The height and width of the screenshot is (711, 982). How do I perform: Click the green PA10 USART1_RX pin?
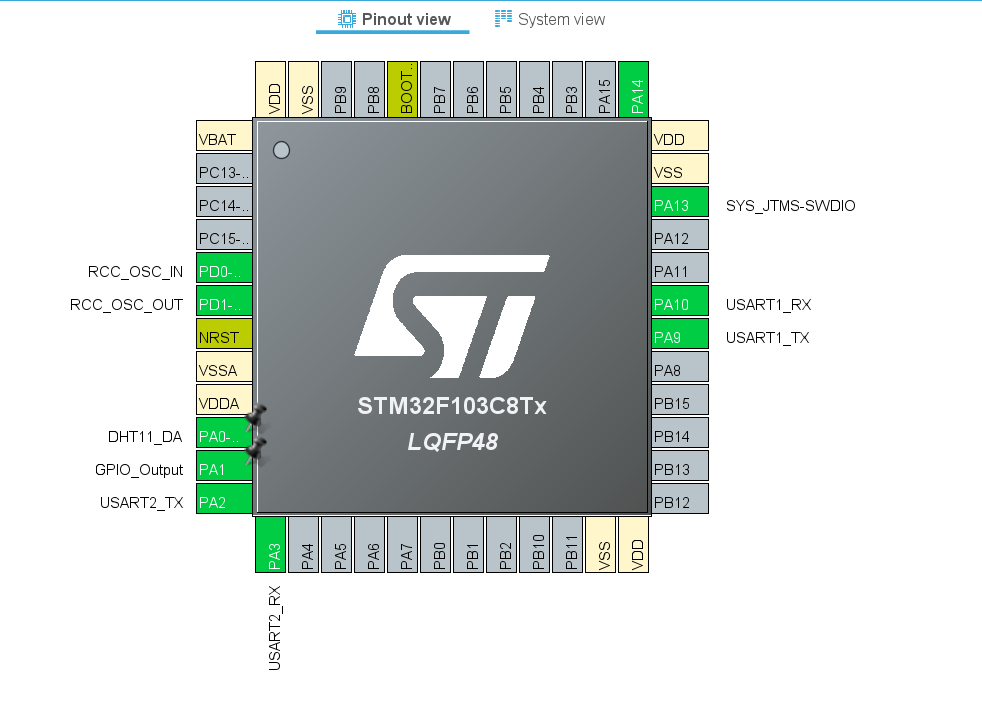(x=680, y=301)
